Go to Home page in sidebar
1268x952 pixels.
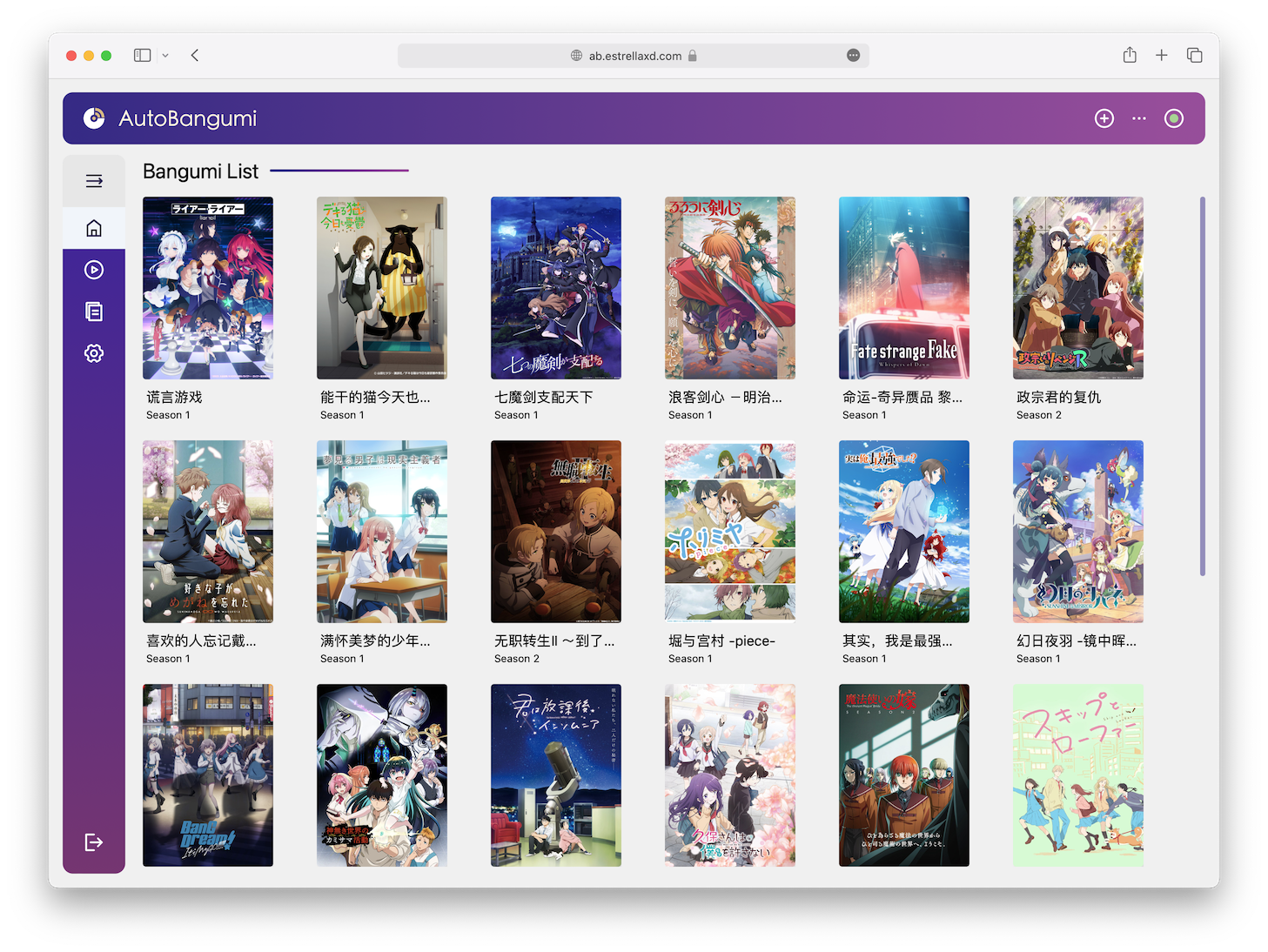pyautogui.click(x=94, y=228)
